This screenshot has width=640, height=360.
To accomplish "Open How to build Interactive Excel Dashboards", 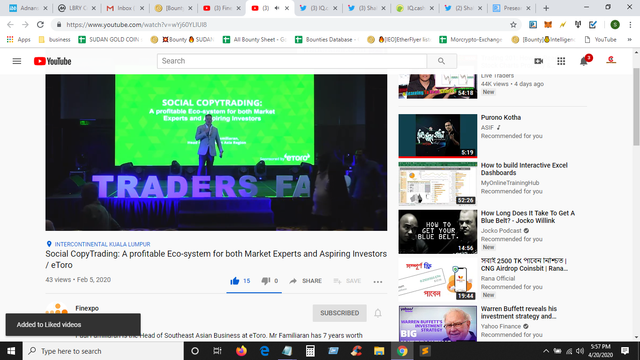I will pos(524,169).
